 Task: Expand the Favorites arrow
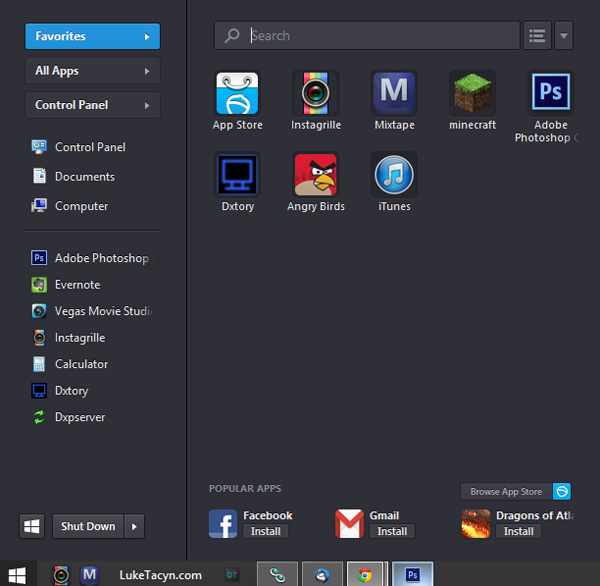click(x=147, y=36)
